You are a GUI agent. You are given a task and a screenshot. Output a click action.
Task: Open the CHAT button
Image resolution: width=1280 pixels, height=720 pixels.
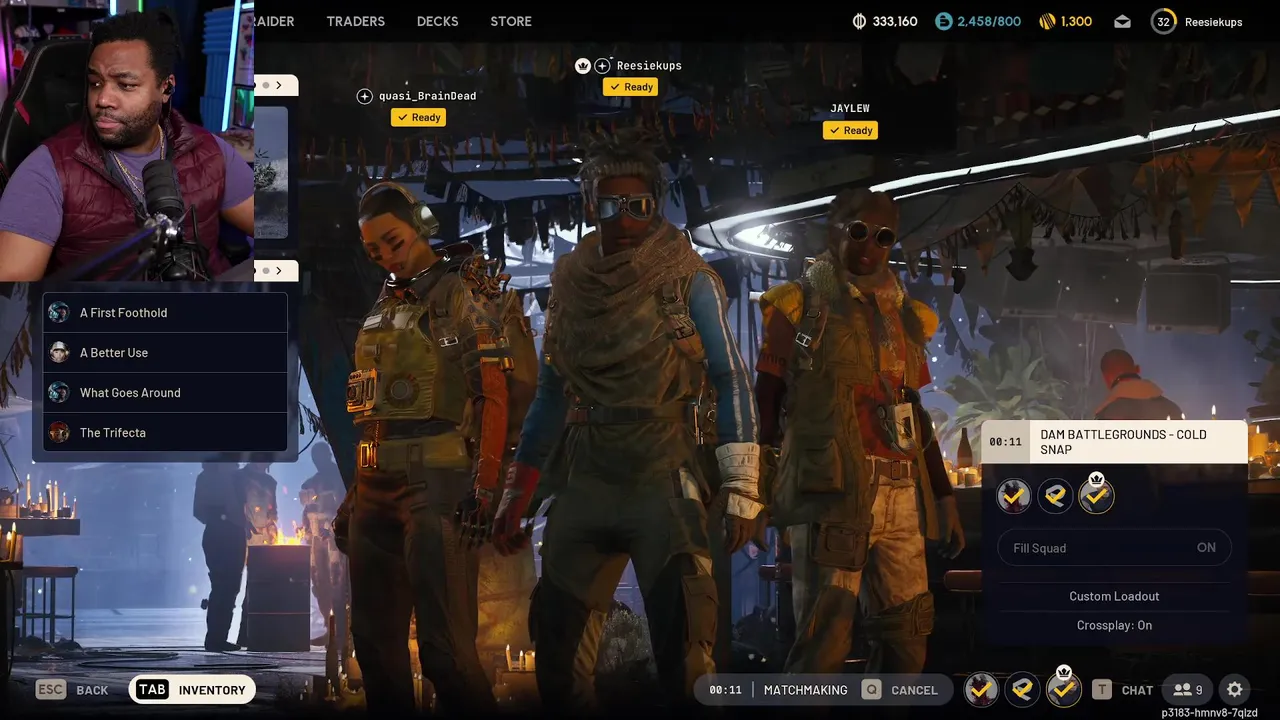1137,690
